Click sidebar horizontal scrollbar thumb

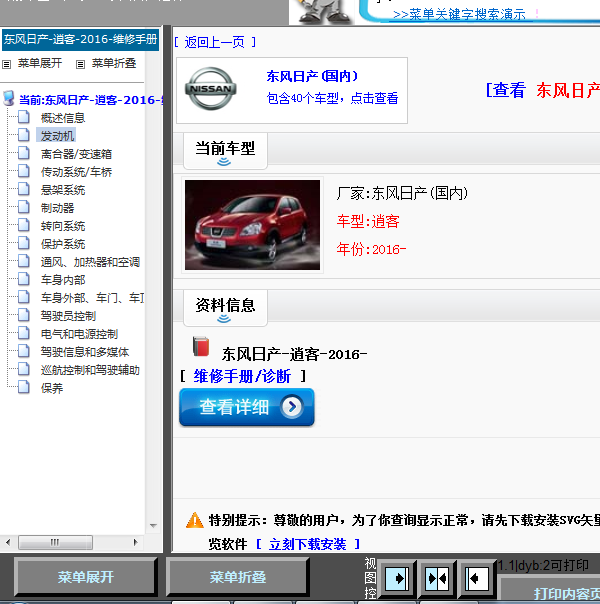tap(55, 542)
